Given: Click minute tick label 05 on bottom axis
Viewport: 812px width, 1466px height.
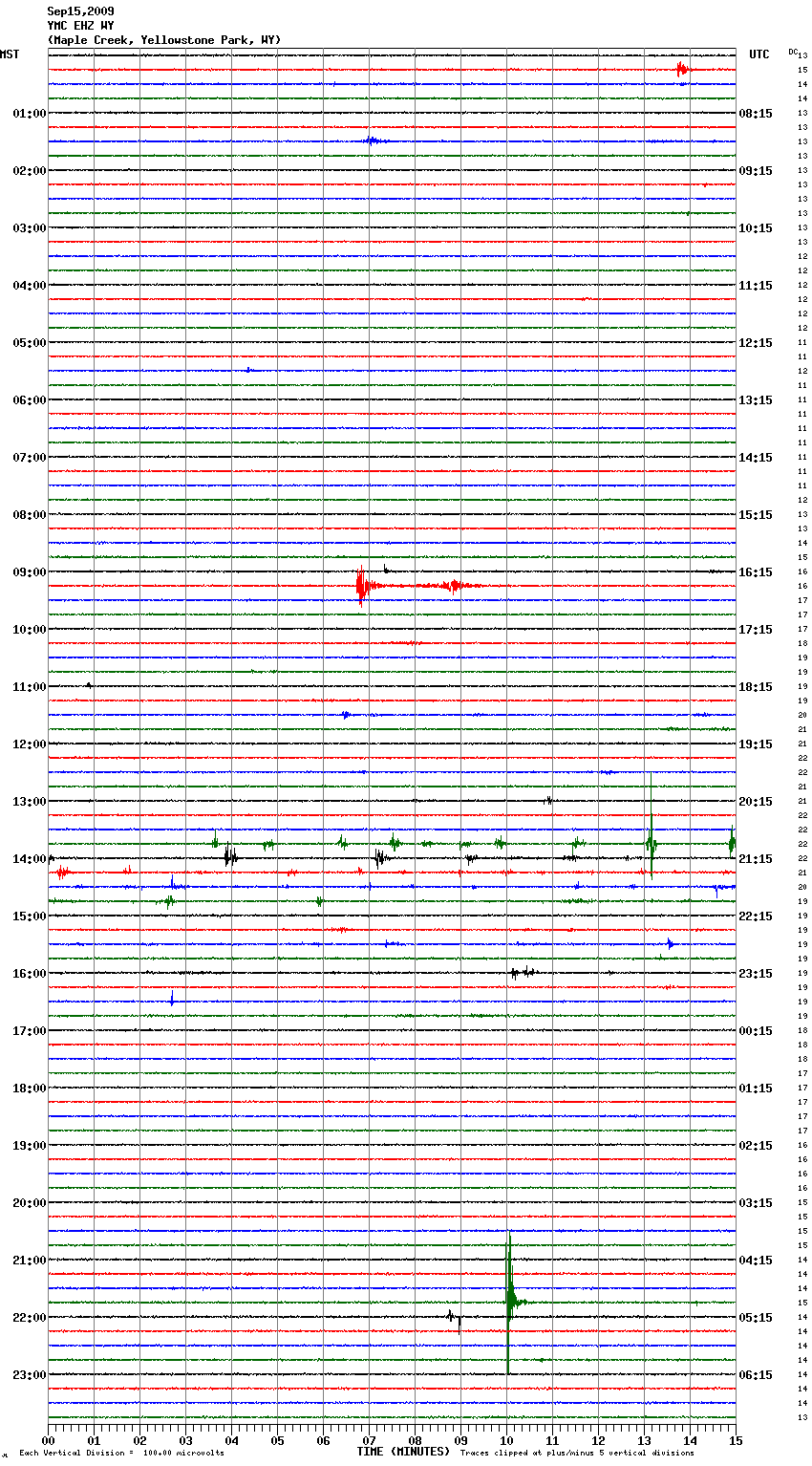Looking at the screenshot, I should tap(277, 1440).
